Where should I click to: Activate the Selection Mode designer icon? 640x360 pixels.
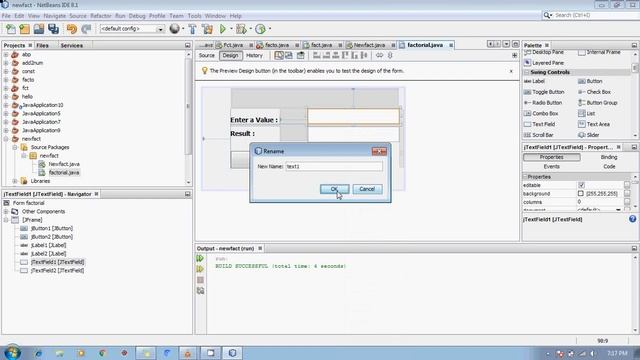coord(279,55)
